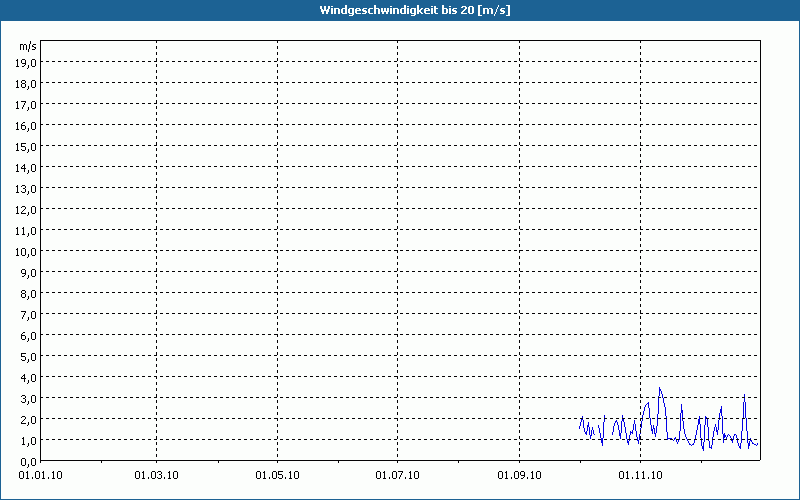Click the chart title Windgeschwindigkeit bis 20 [m/s]
Screen dimensions: 800x500
pos(414,10)
